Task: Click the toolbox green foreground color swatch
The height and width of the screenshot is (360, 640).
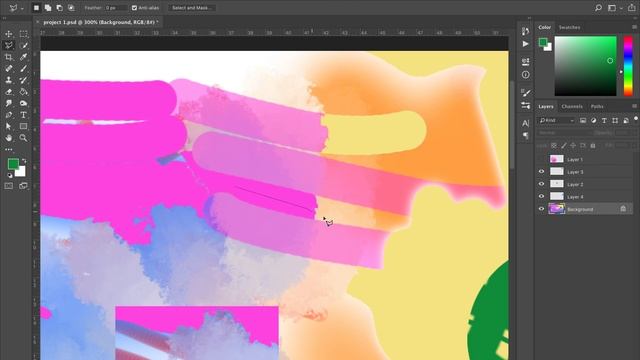Action: (x=13, y=164)
